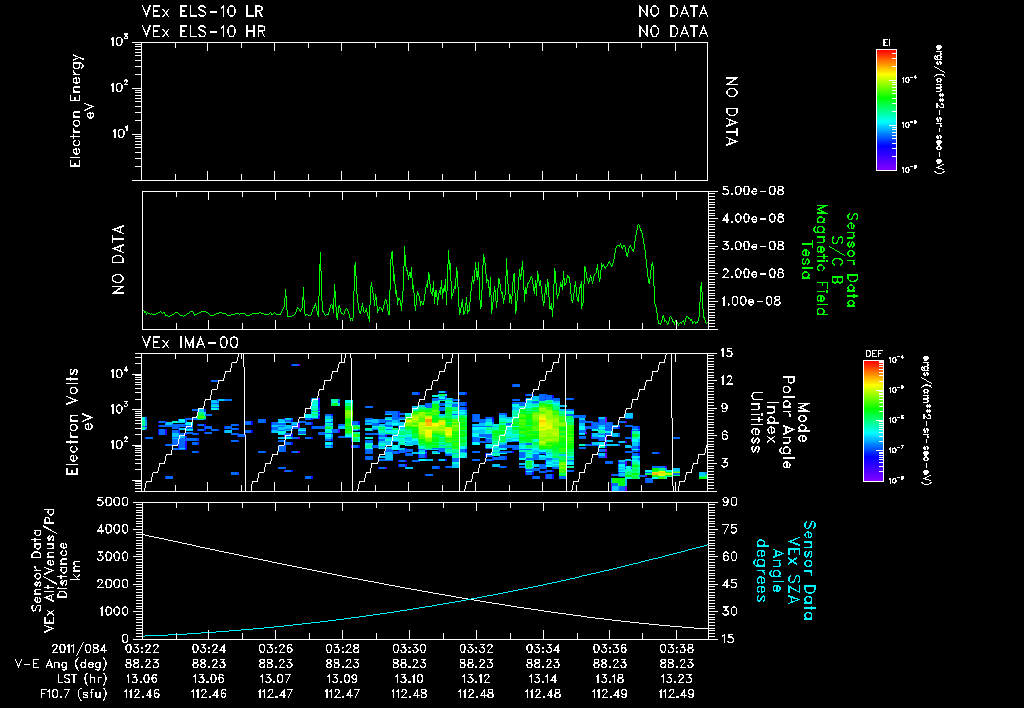
Task: Click the LST value 13.12
Action: (x=476, y=679)
